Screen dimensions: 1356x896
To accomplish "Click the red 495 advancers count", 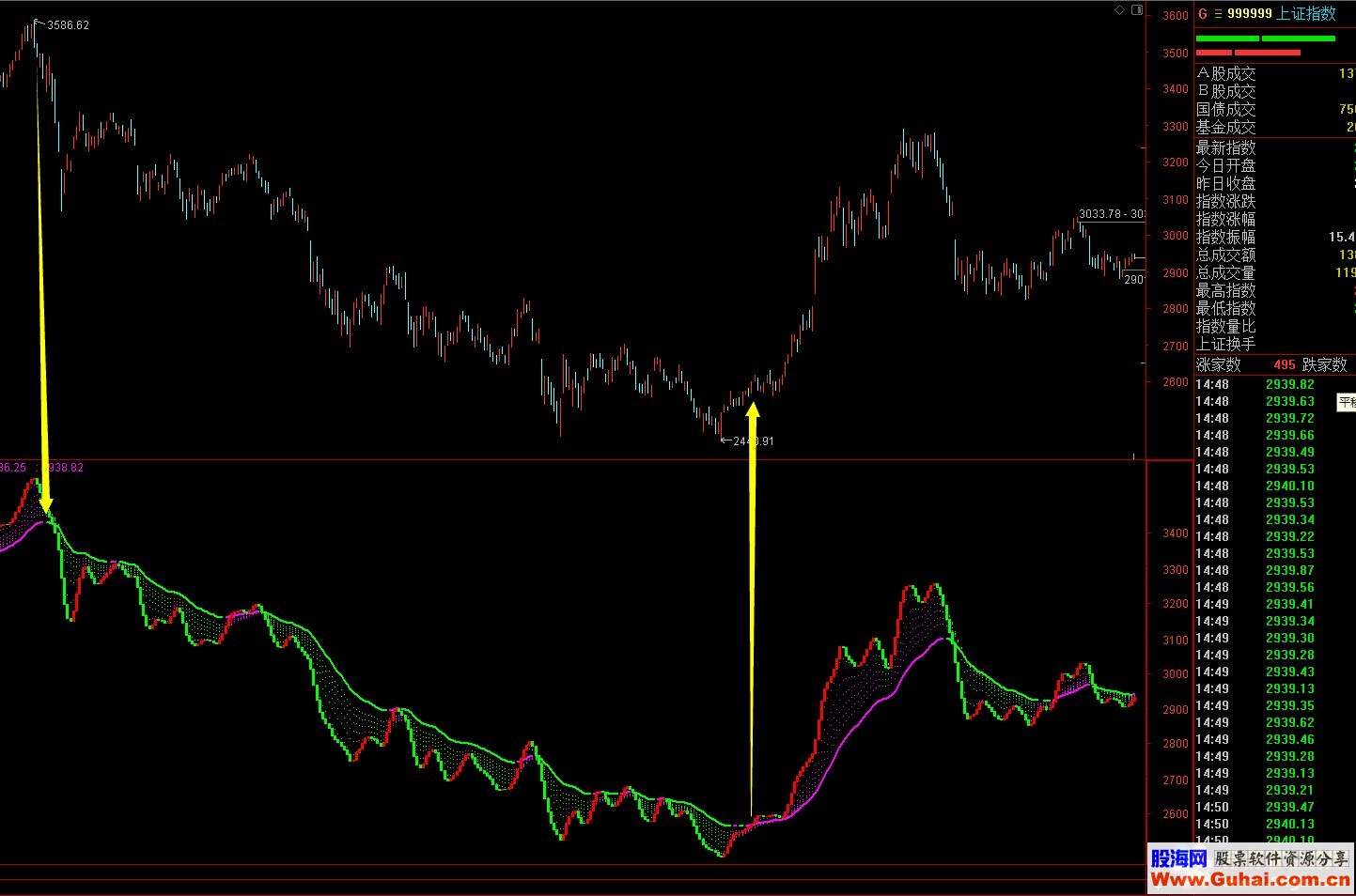I will (1285, 364).
